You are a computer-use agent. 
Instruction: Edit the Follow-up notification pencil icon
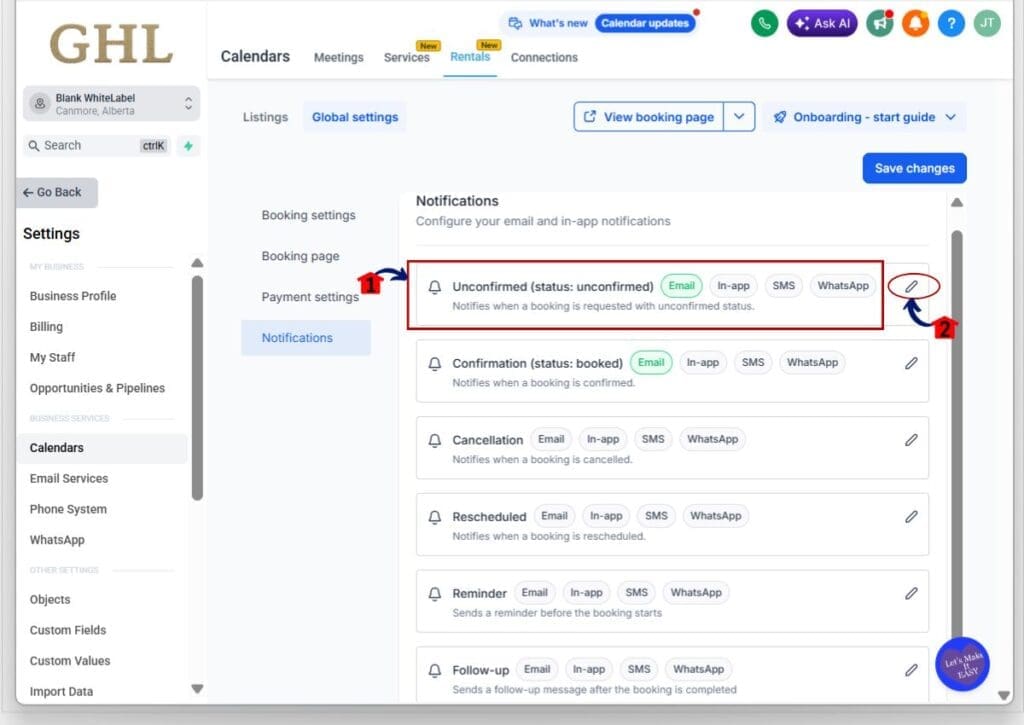pyautogui.click(x=912, y=670)
